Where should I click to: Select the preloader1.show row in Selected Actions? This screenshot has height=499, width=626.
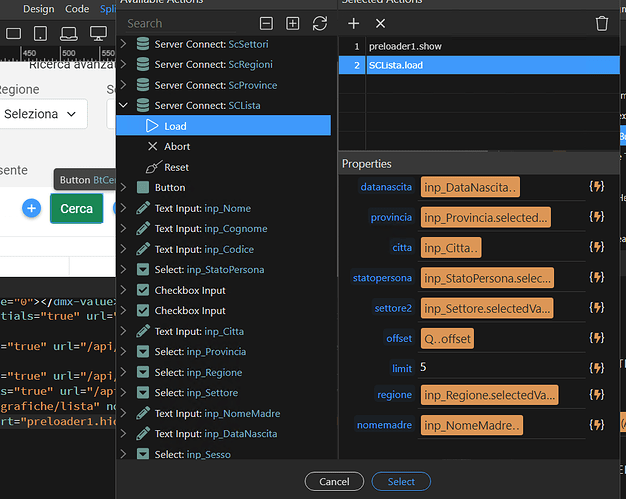tap(479, 46)
